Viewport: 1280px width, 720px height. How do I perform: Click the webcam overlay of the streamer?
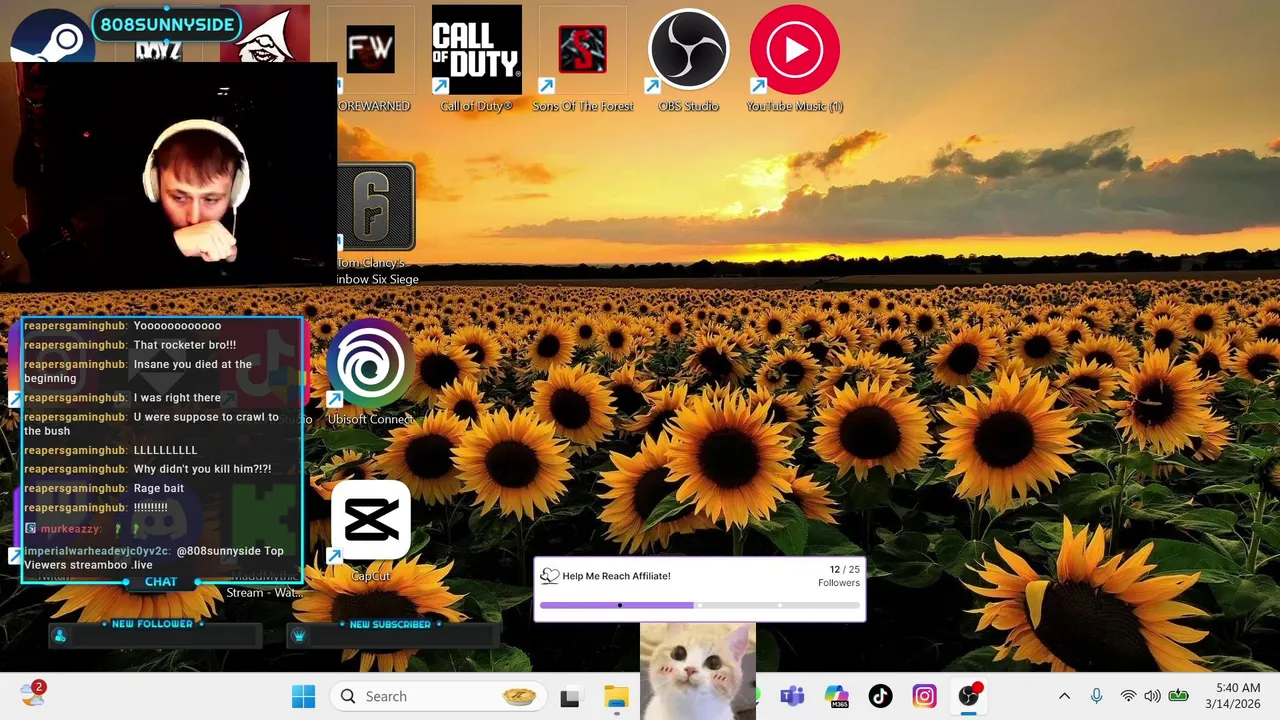168,175
